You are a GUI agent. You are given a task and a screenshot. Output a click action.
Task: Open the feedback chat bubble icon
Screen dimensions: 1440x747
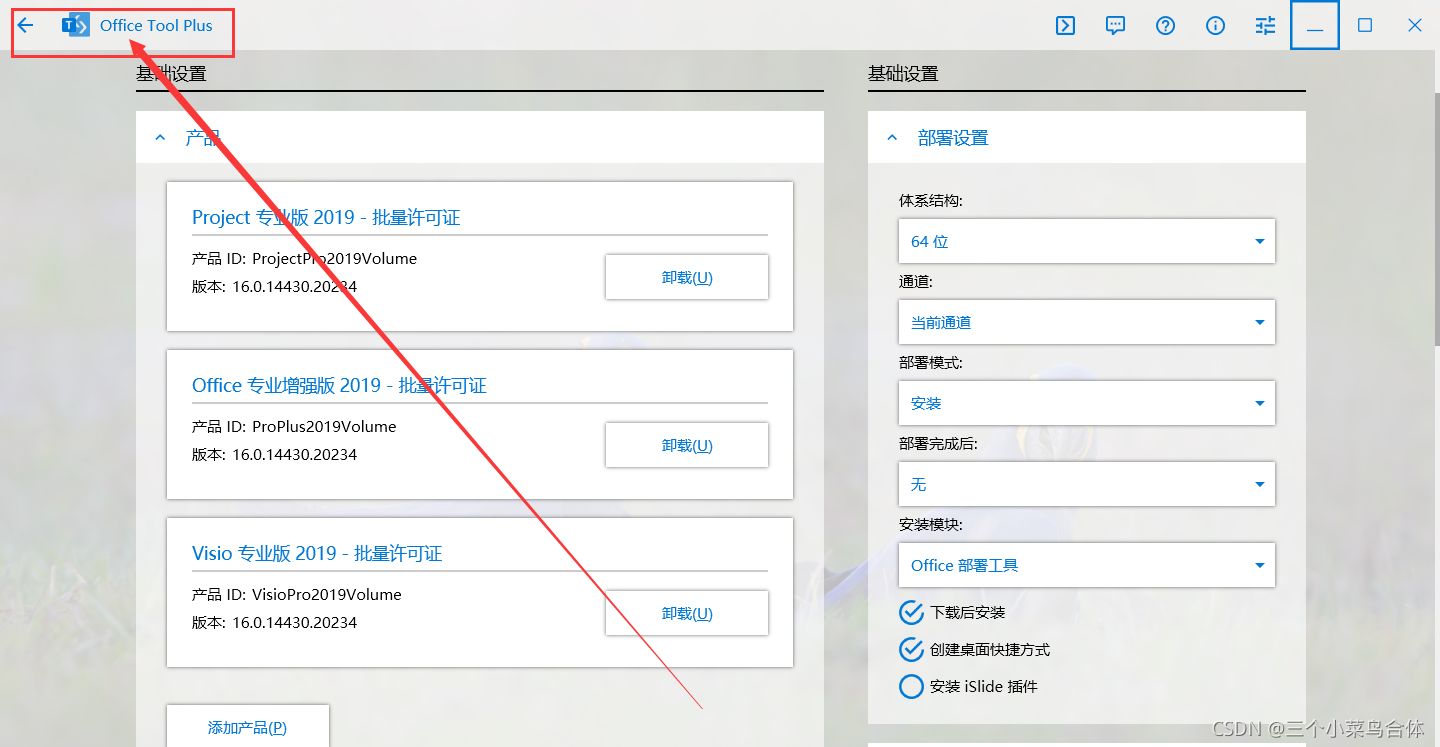pyautogui.click(x=1115, y=26)
